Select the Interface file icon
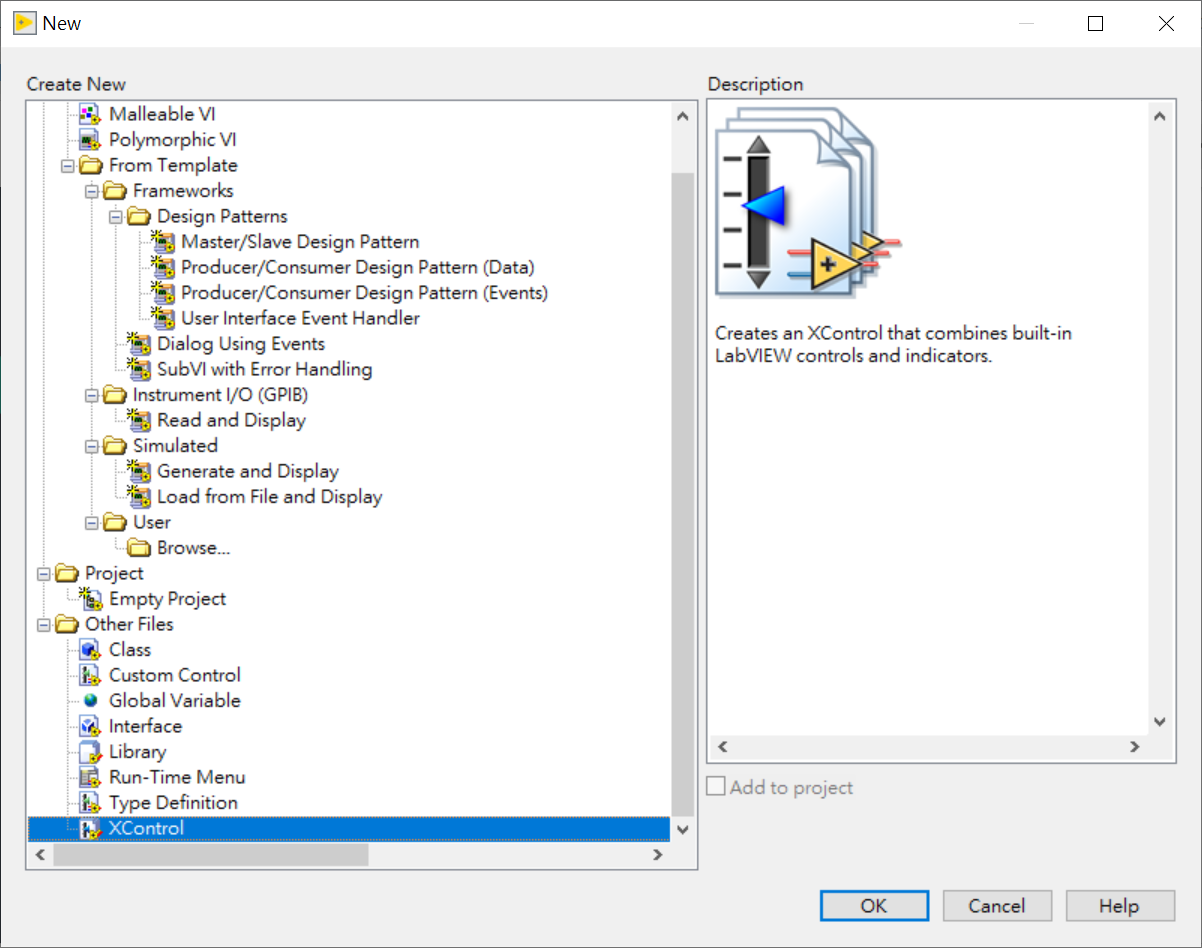 point(90,726)
